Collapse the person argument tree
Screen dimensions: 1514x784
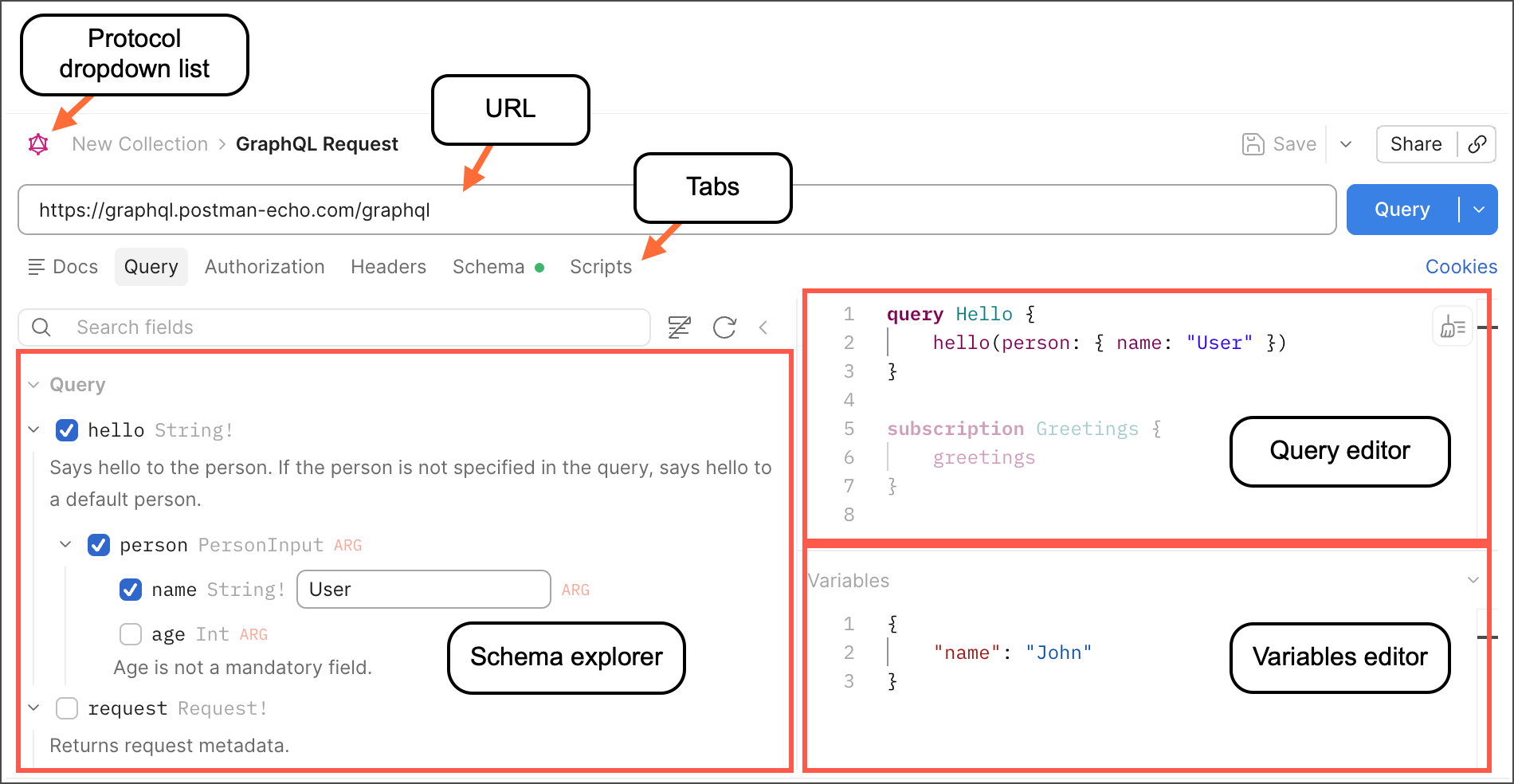pyautogui.click(x=65, y=545)
